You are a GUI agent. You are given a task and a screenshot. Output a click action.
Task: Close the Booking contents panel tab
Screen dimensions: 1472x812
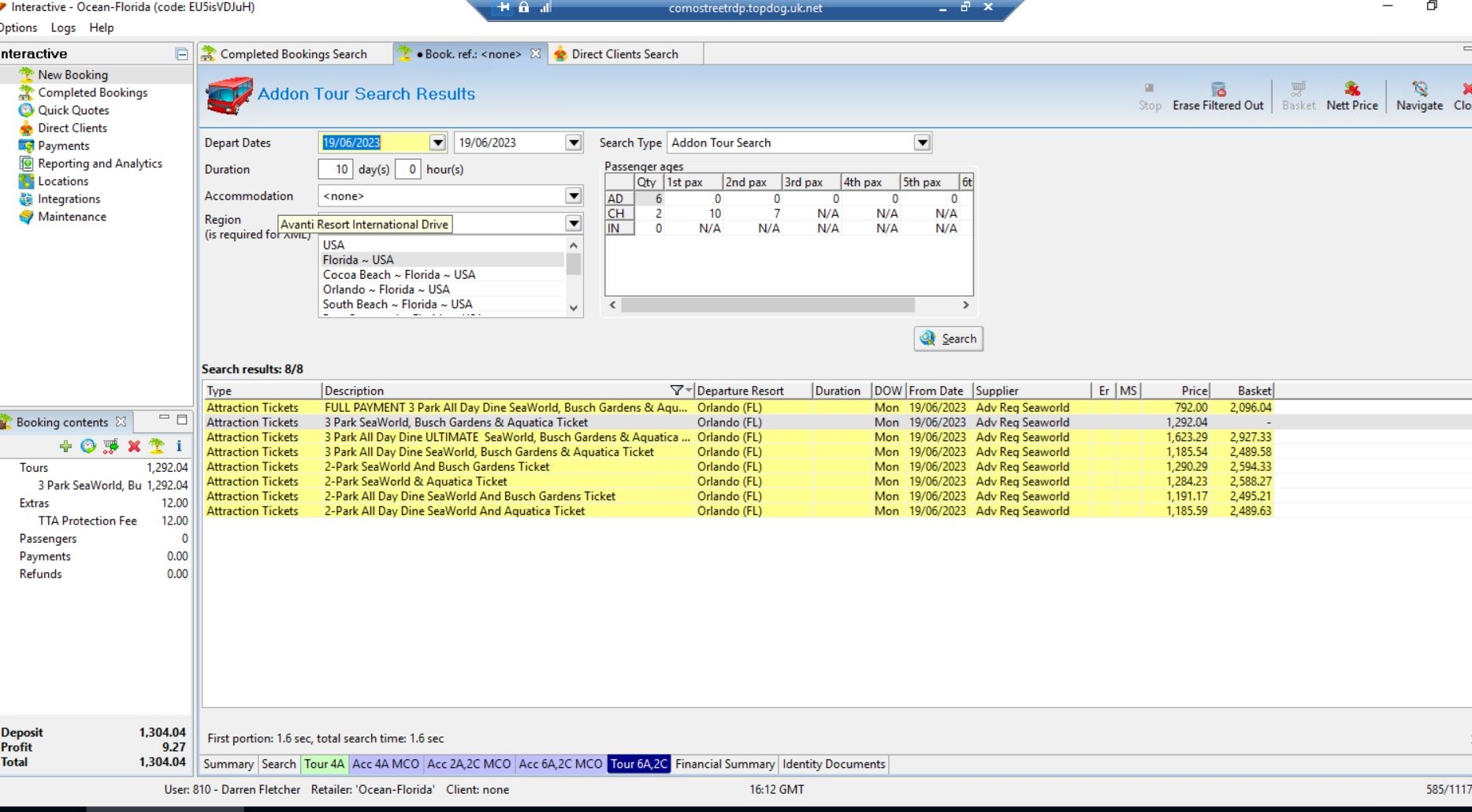coord(121,422)
